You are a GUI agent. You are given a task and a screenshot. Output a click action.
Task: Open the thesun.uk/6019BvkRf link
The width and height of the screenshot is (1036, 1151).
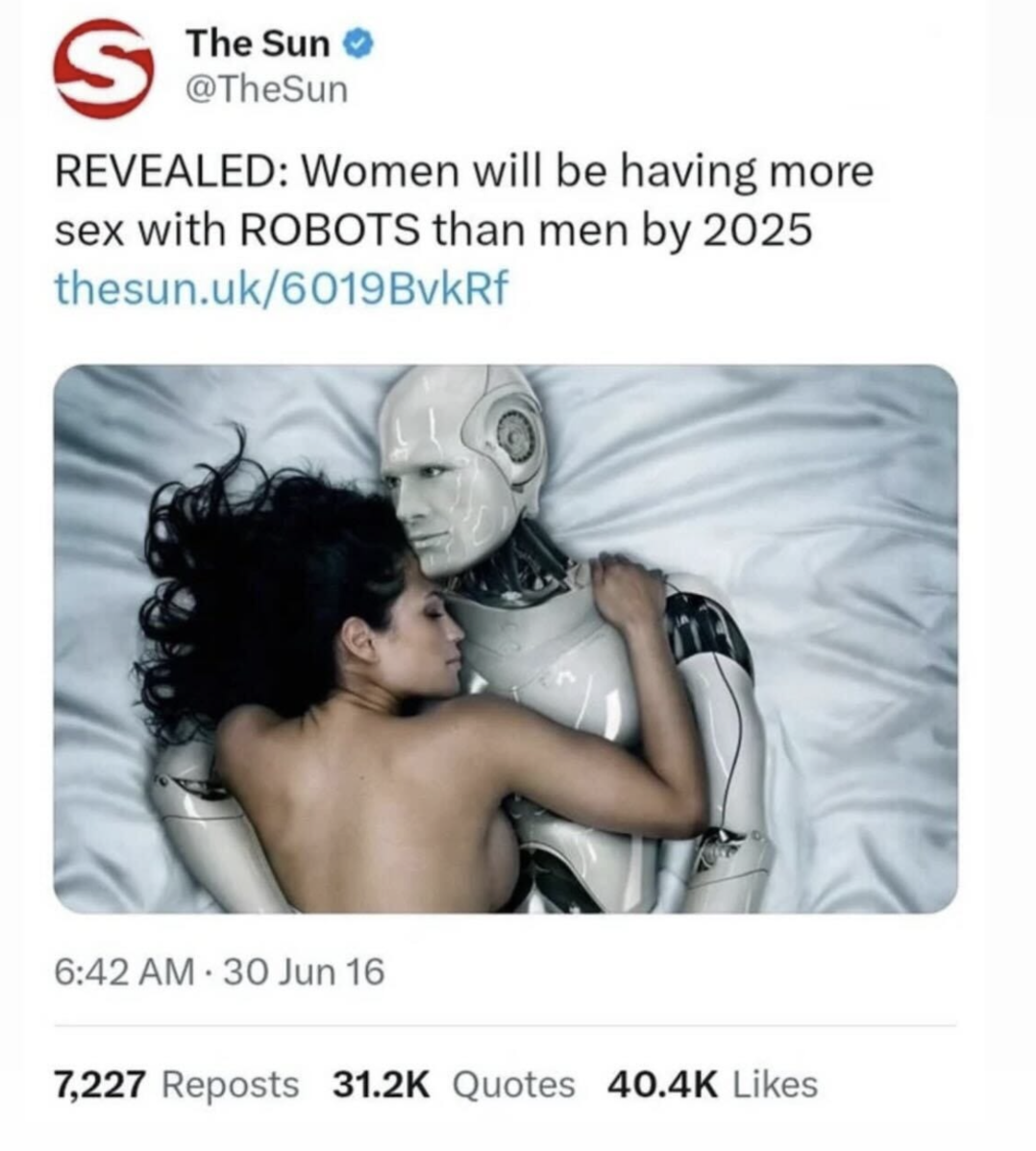click(x=282, y=288)
